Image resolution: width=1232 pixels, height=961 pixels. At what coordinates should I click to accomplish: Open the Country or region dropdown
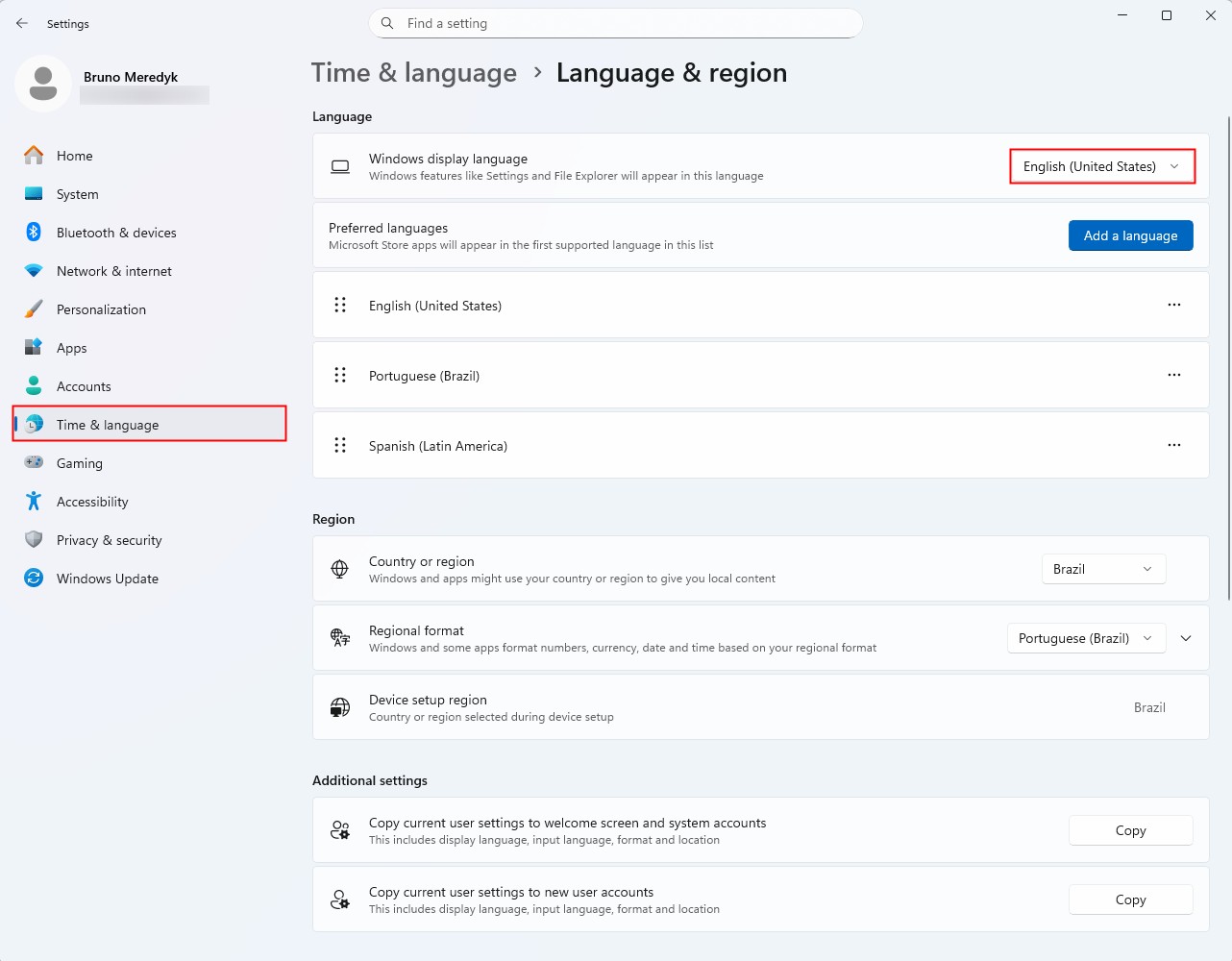pos(1103,569)
